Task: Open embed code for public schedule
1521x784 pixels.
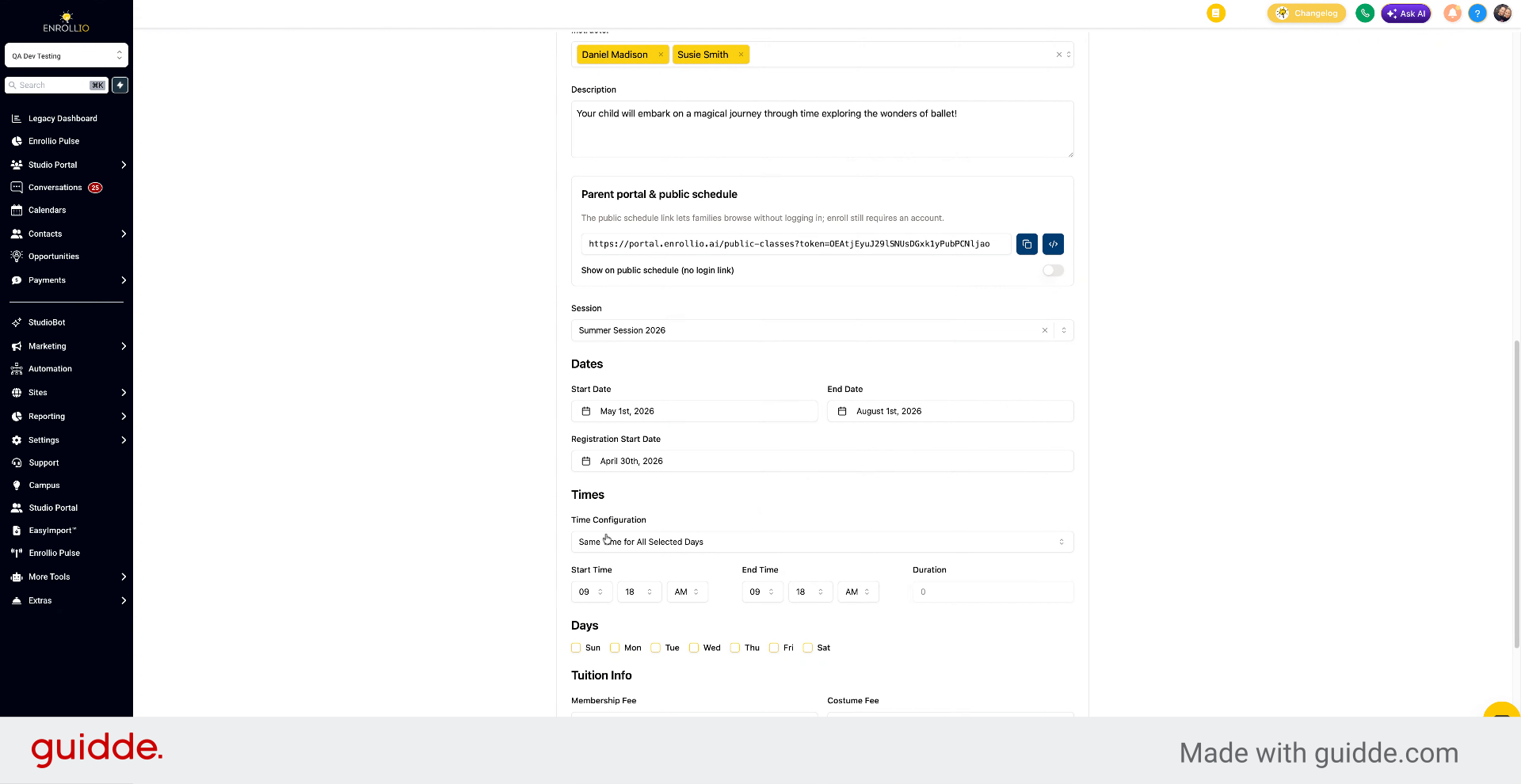Action: 1053,244
